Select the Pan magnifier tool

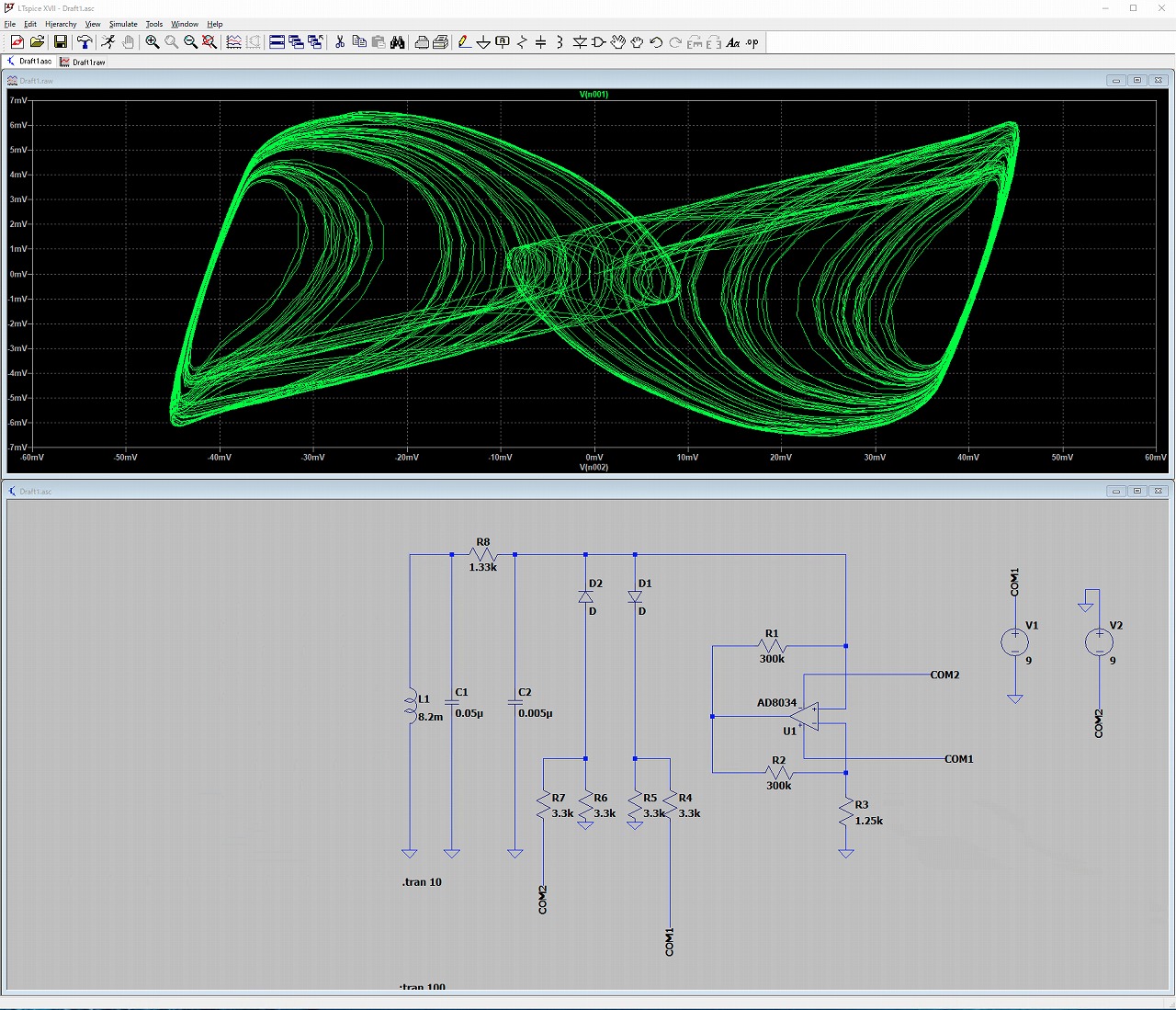click(171, 42)
